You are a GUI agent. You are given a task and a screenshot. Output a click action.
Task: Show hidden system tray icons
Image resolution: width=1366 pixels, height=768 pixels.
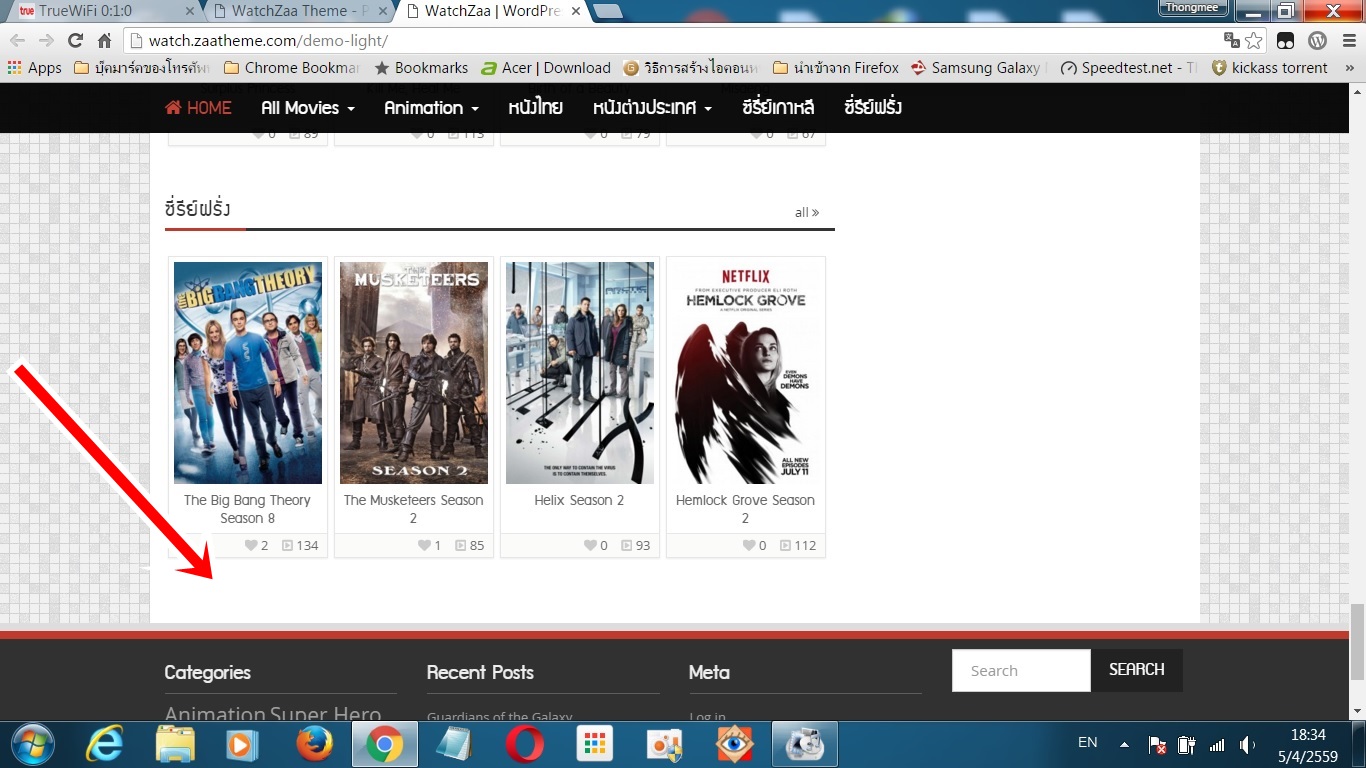point(1125,745)
